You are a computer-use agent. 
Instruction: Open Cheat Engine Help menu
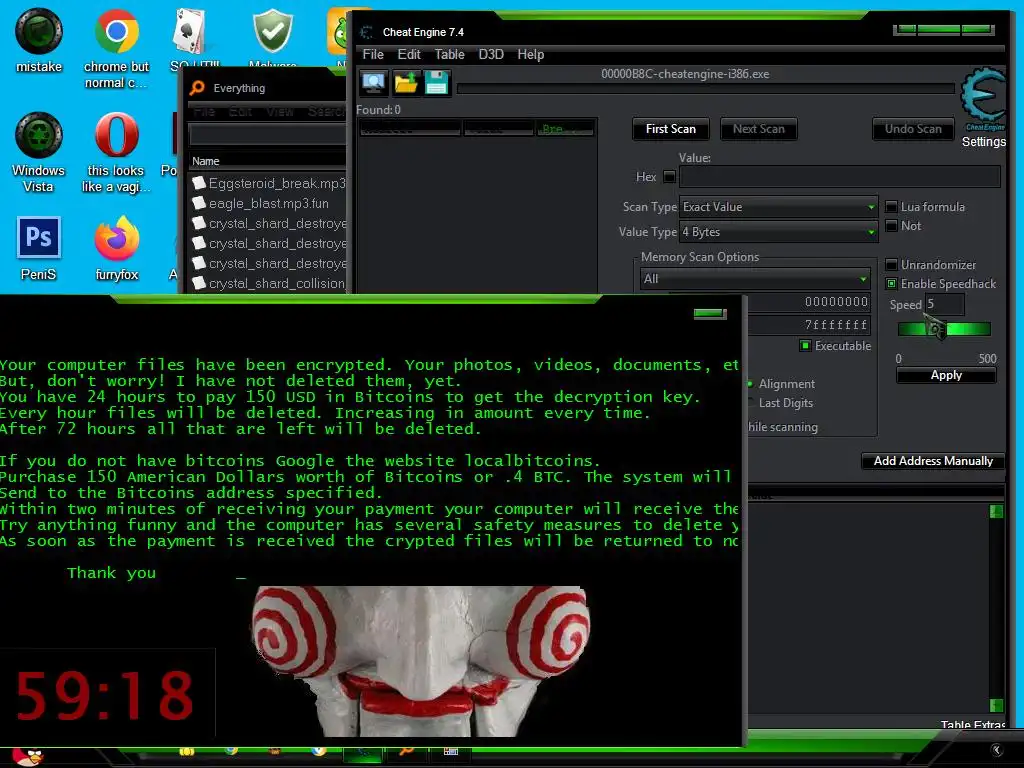pos(530,54)
